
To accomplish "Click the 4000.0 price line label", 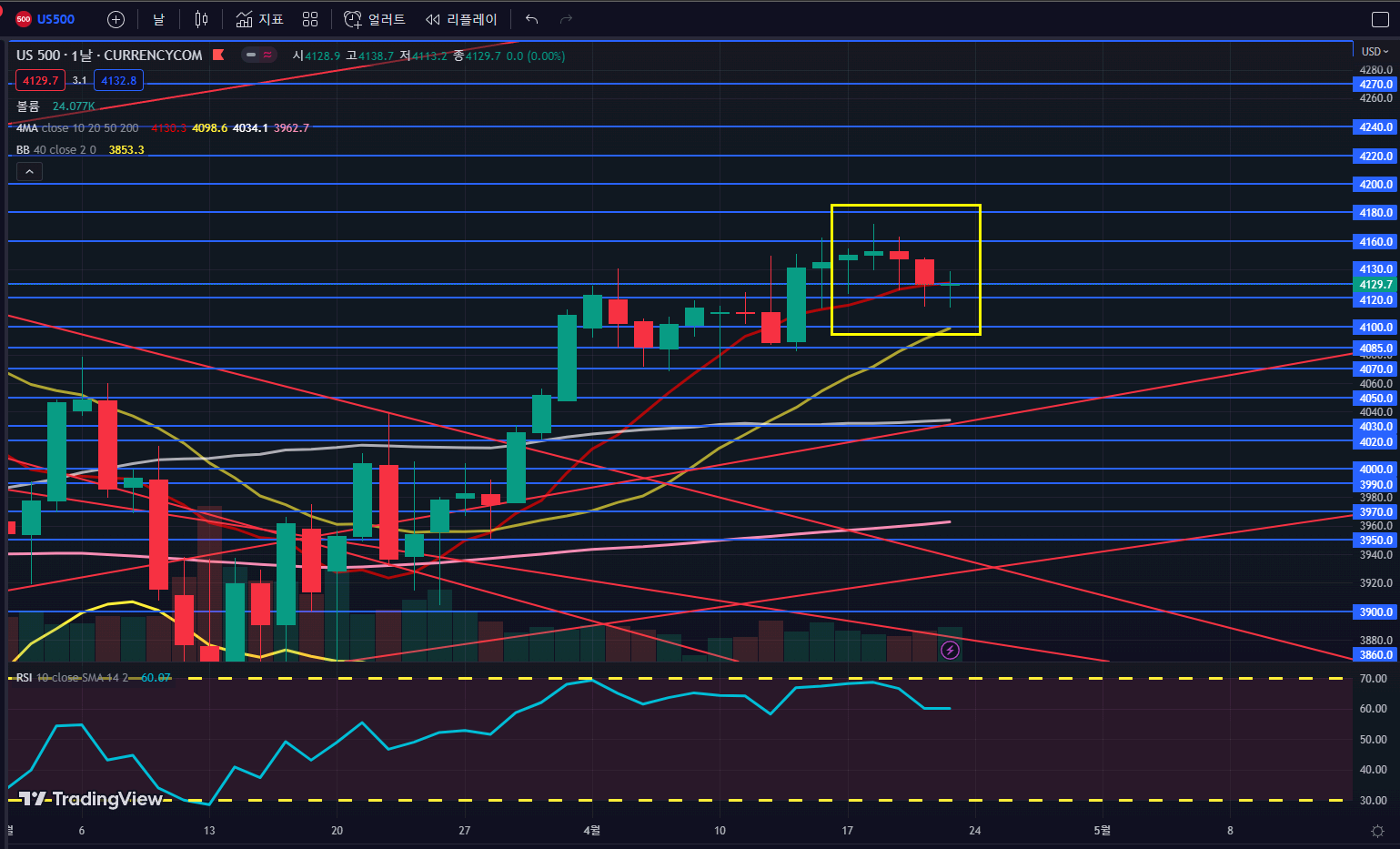I will [x=1375, y=470].
